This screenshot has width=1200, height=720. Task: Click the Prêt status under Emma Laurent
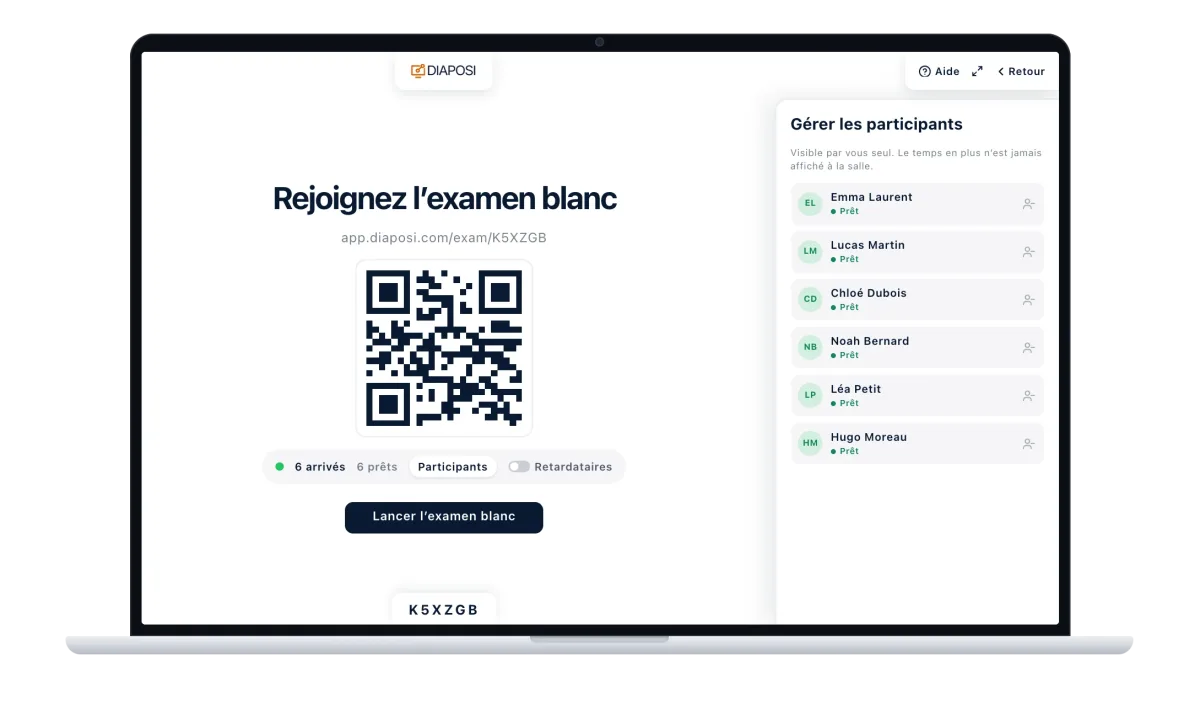pos(845,211)
